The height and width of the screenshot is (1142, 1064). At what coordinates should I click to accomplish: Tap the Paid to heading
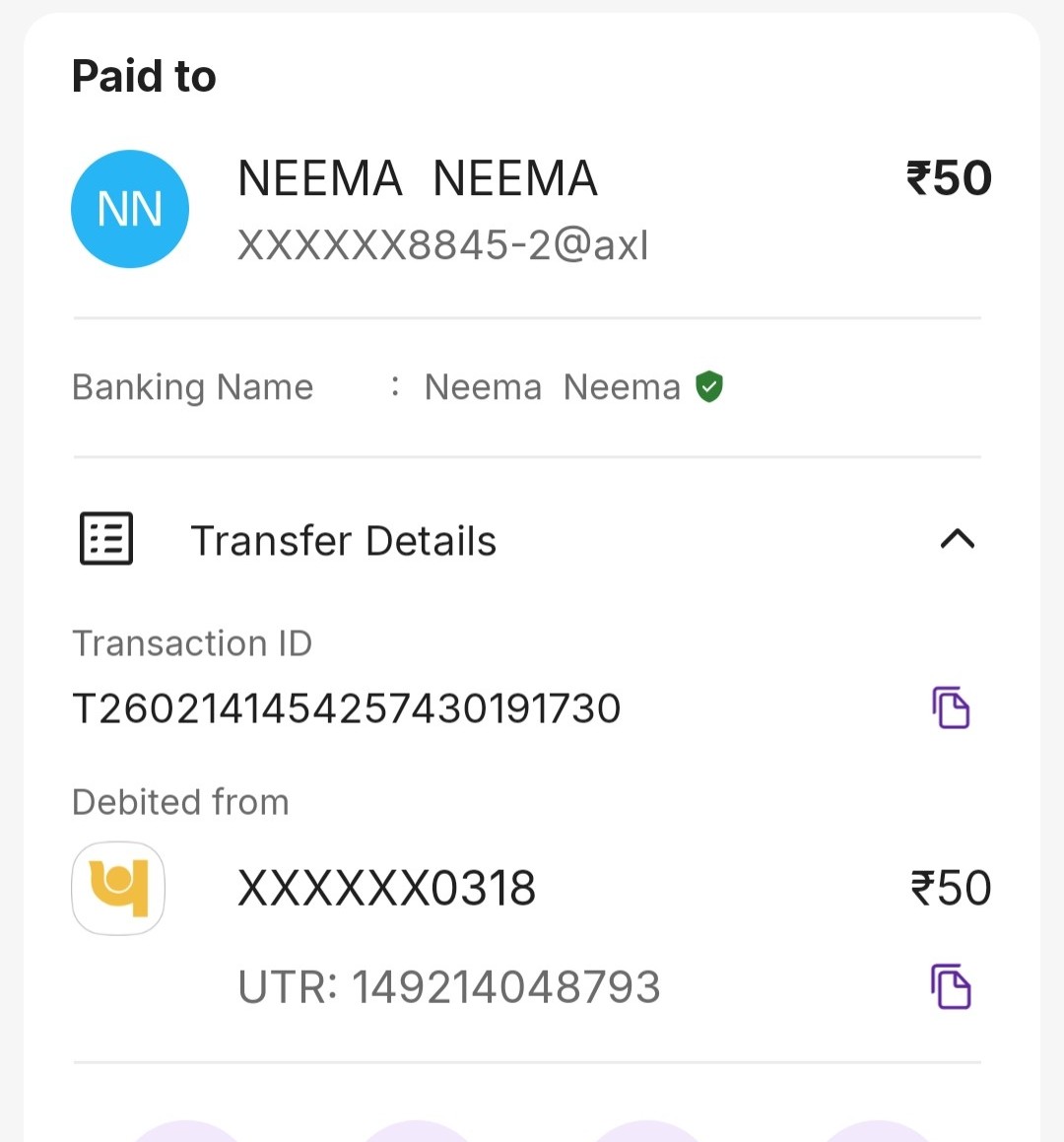(144, 77)
